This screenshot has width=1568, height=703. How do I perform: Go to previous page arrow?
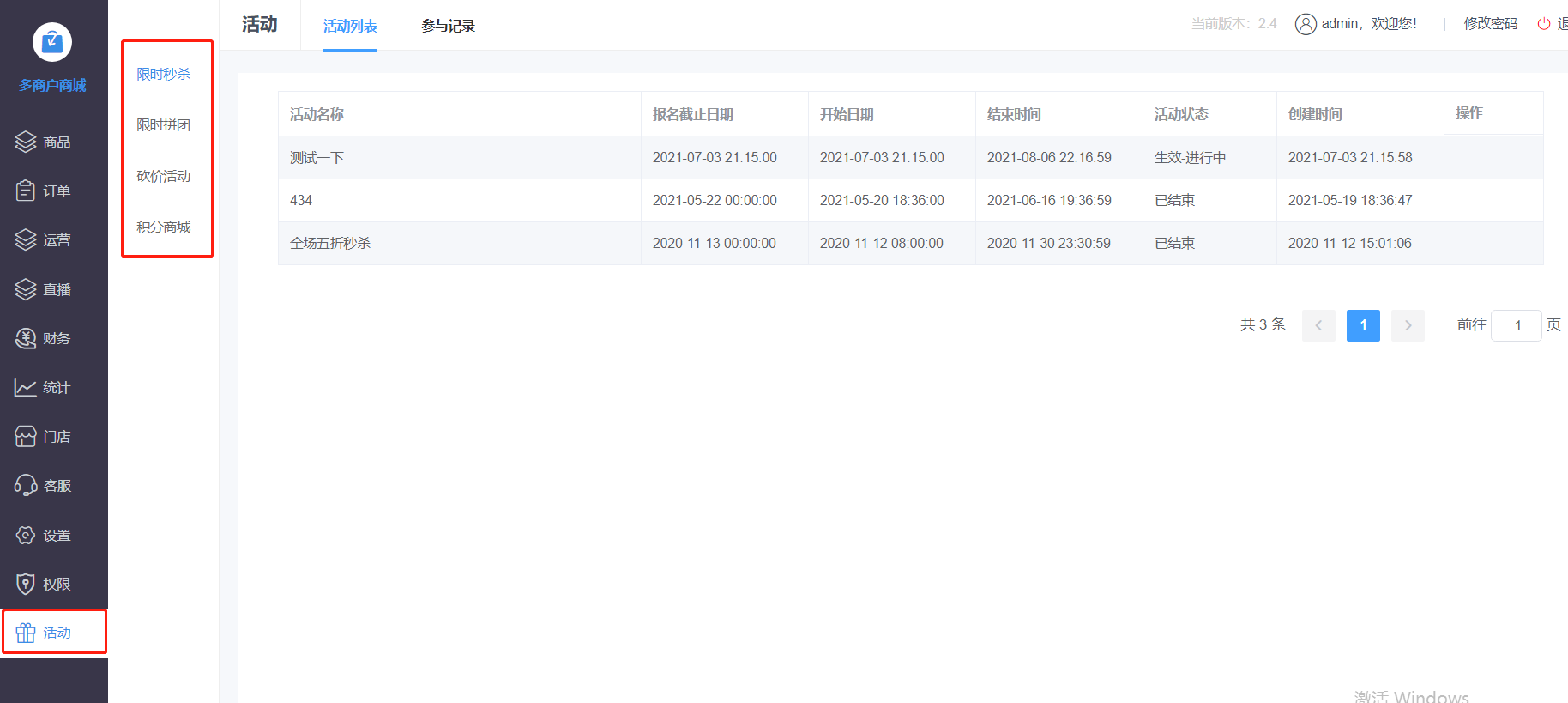[1318, 325]
